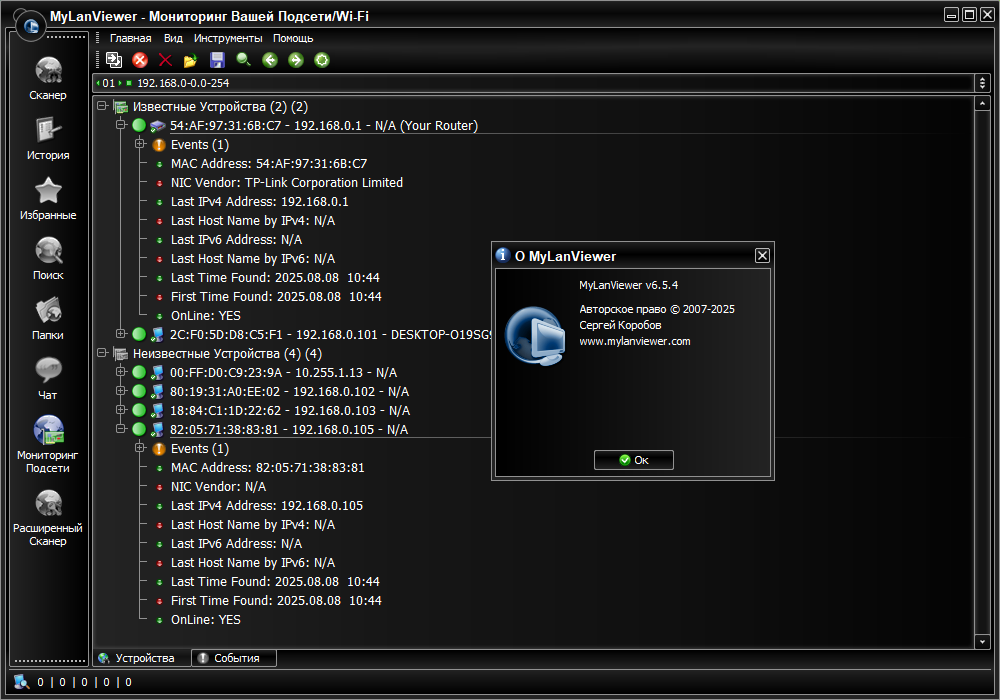Viewport: 1000px width, 700px height.
Task: Expand the 00:FF:D0:C9:23:9A device node
Action: point(121,372)
